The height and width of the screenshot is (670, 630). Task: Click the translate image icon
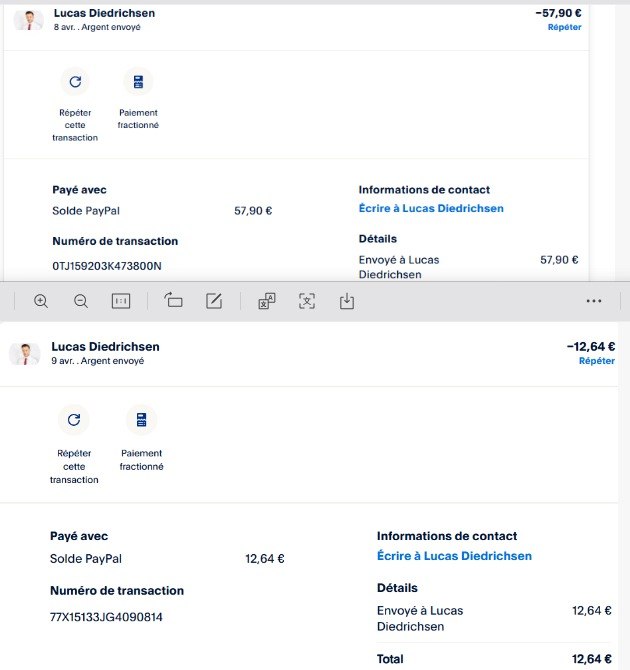tap(267, 301)
